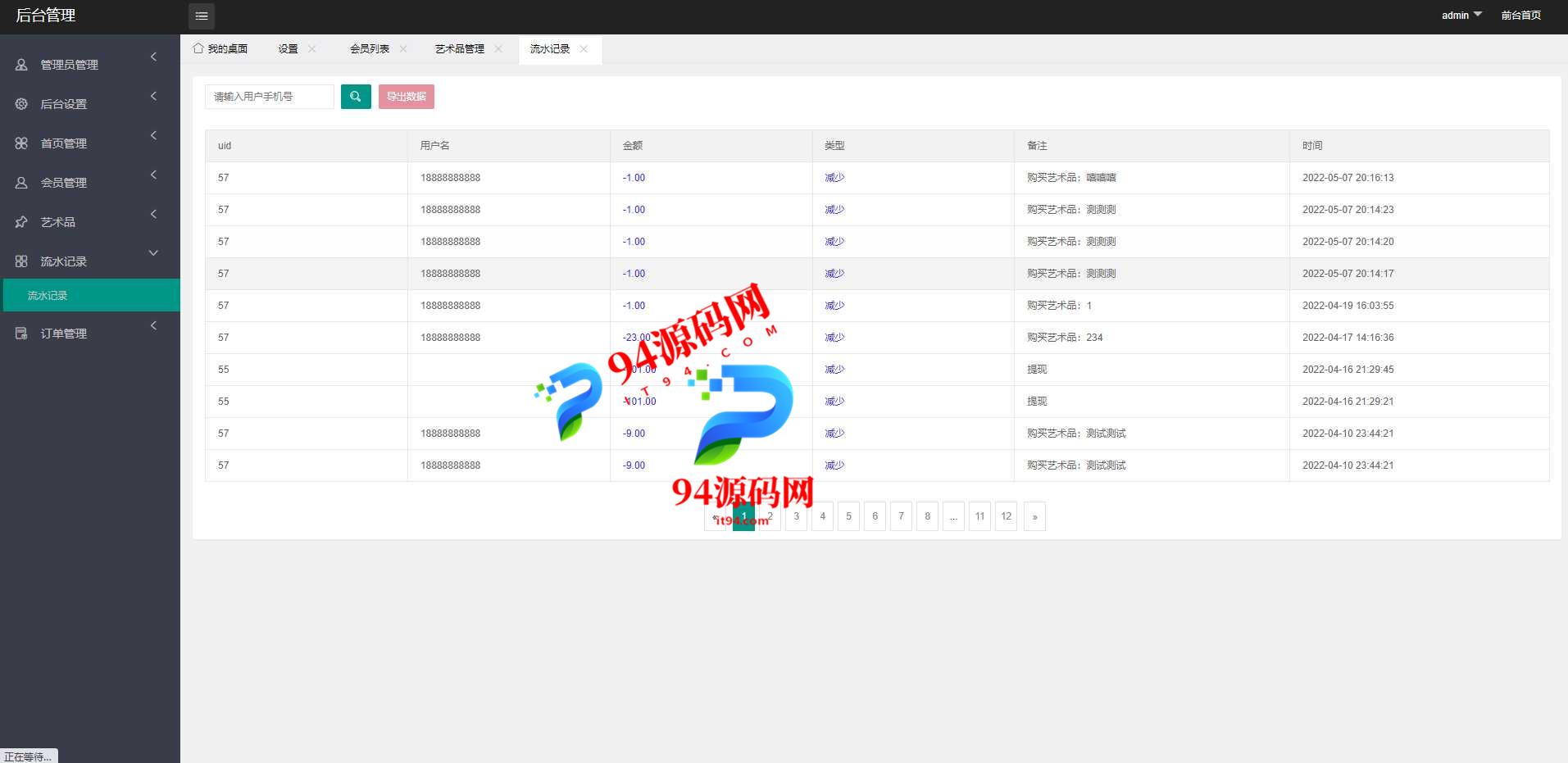Go to pagination page 6
This screenshot has height=763, width=1568.
(x=875, y=516)
